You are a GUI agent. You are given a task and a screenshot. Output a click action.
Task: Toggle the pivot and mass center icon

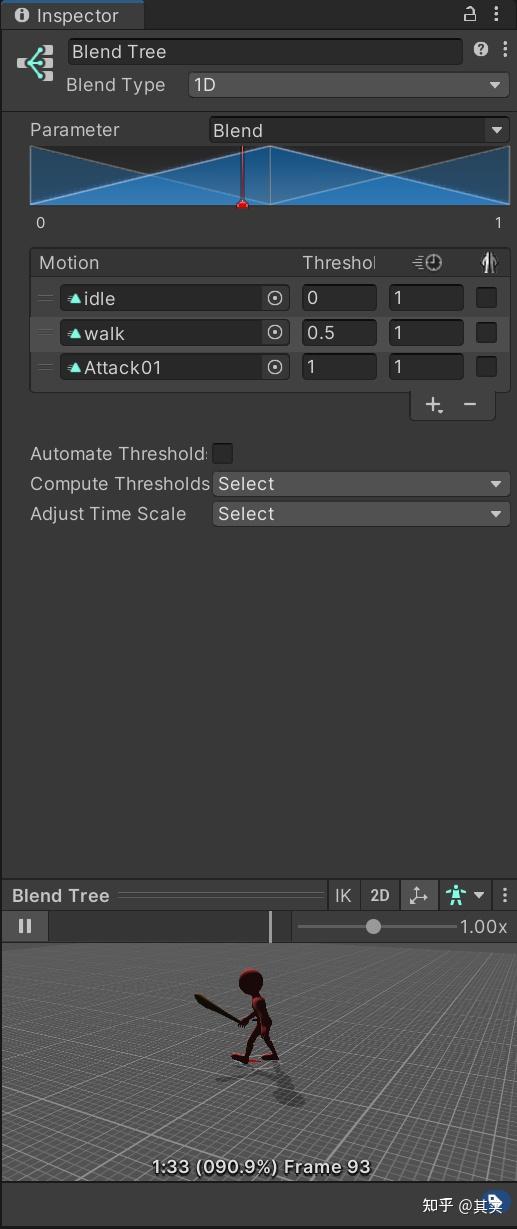418,896
